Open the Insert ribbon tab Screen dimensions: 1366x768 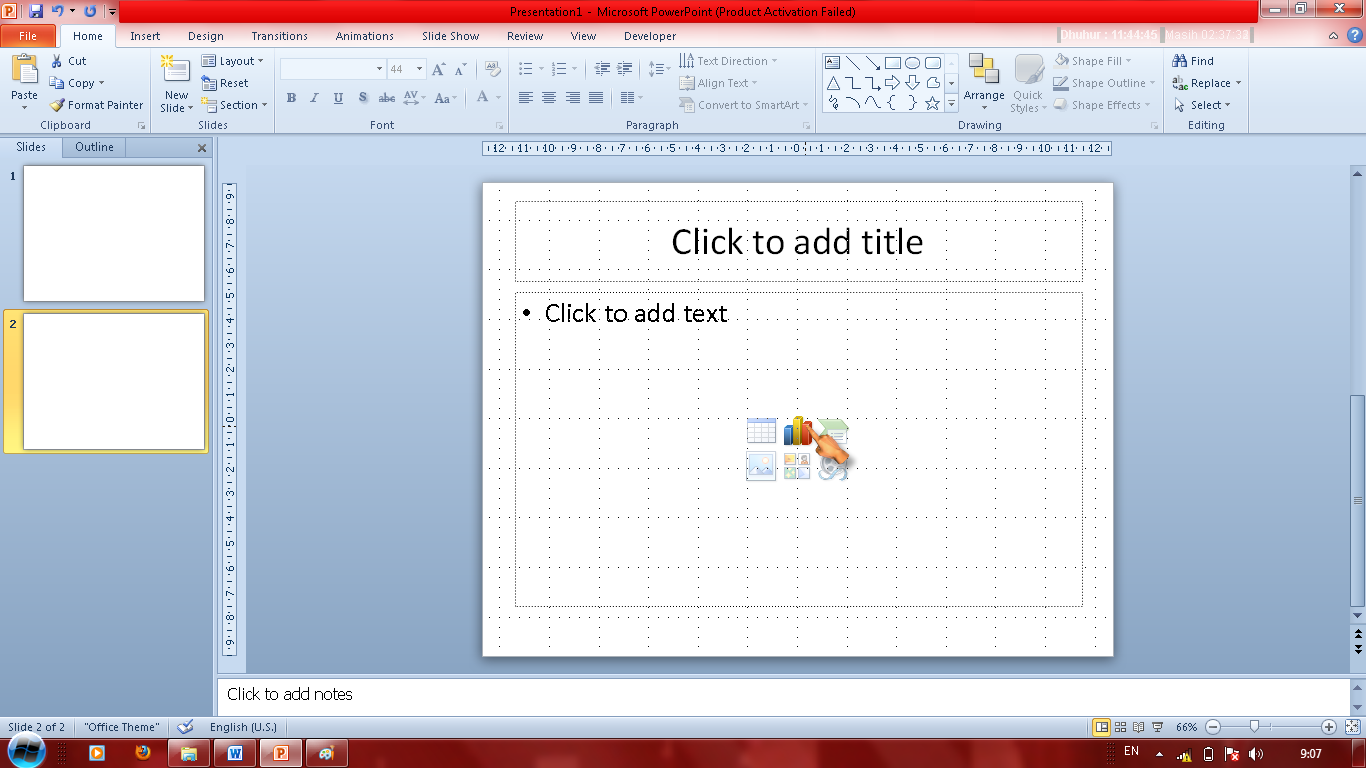click(x=145, y=36)
